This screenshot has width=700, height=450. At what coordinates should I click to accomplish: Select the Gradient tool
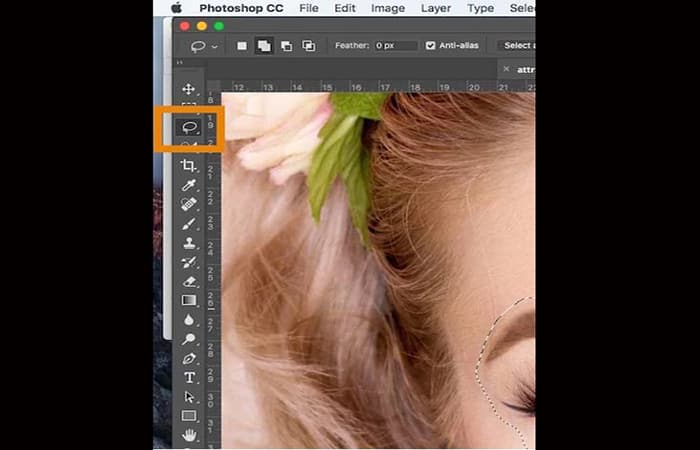188,300
